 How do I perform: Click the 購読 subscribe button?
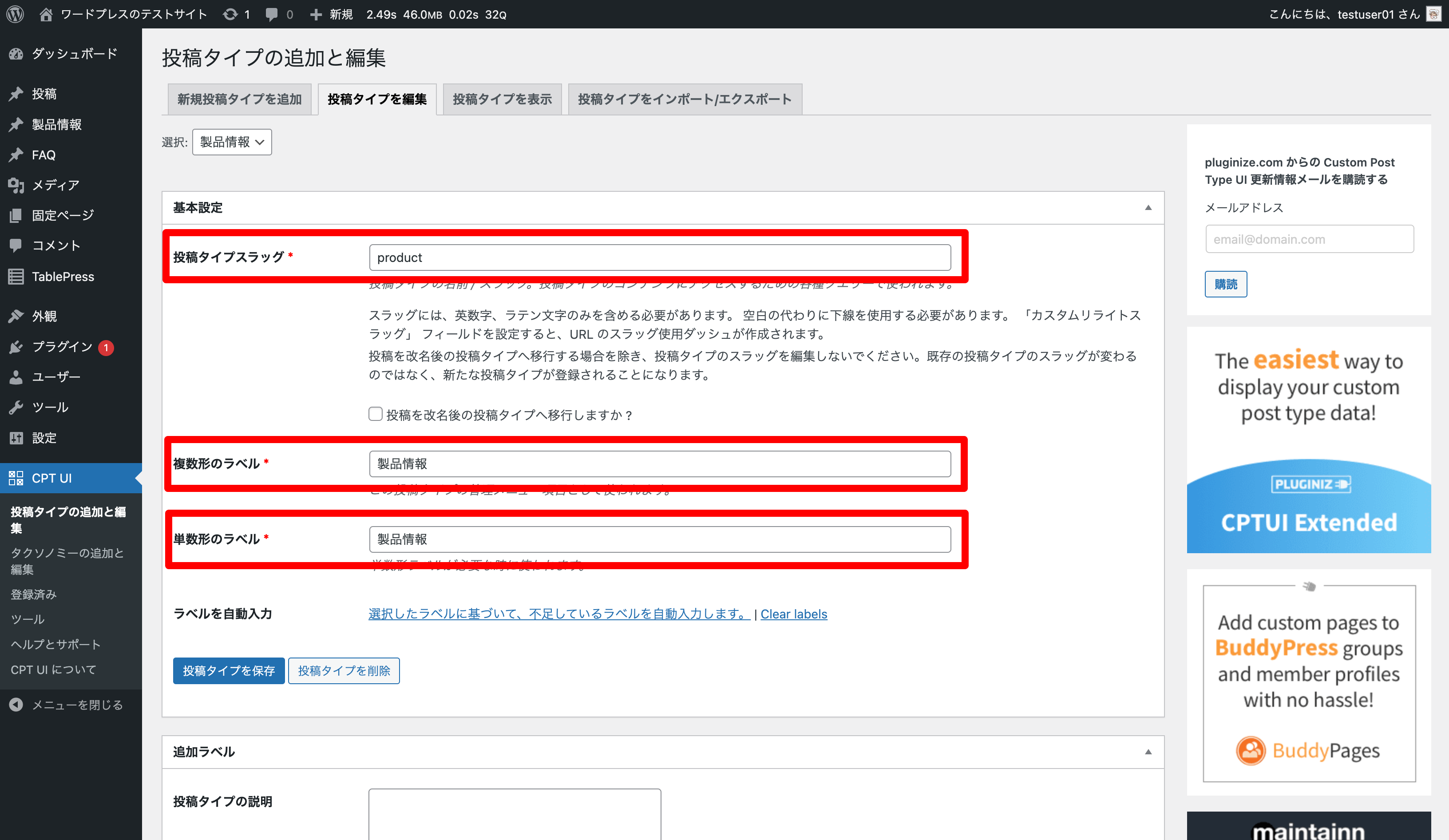pos(1226,284)
